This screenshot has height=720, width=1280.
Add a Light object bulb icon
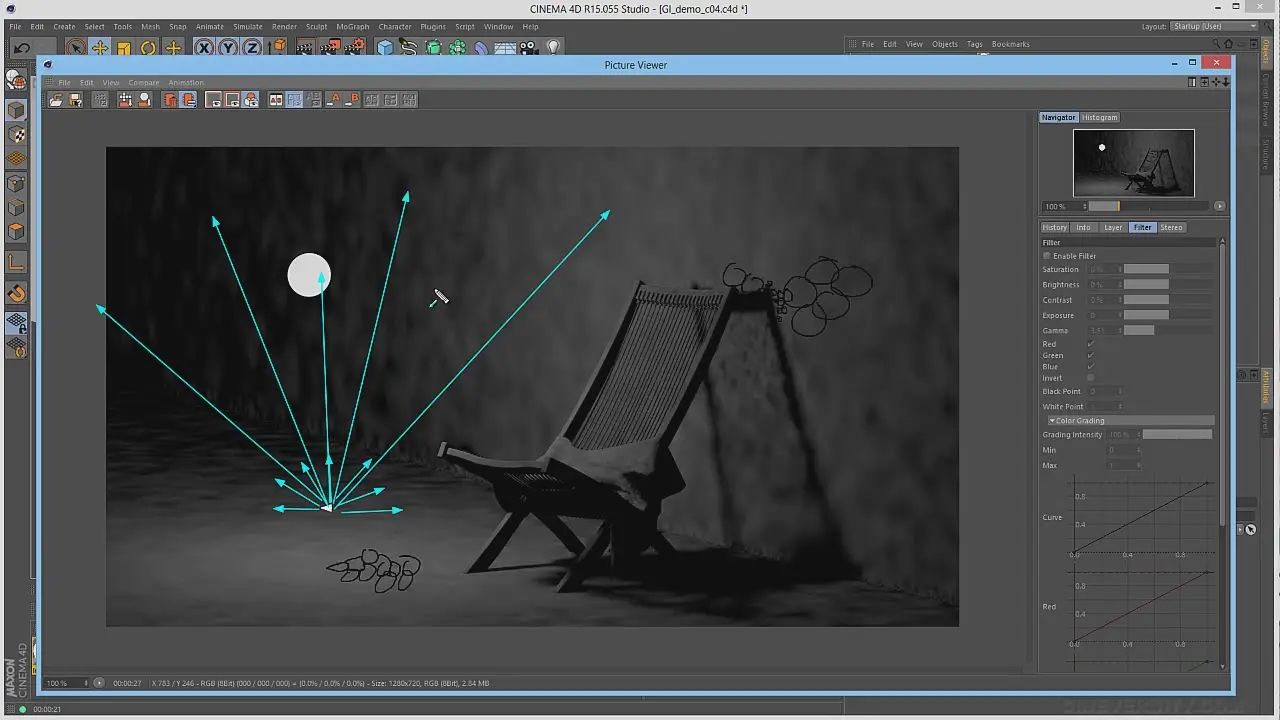tap(553, 48)
